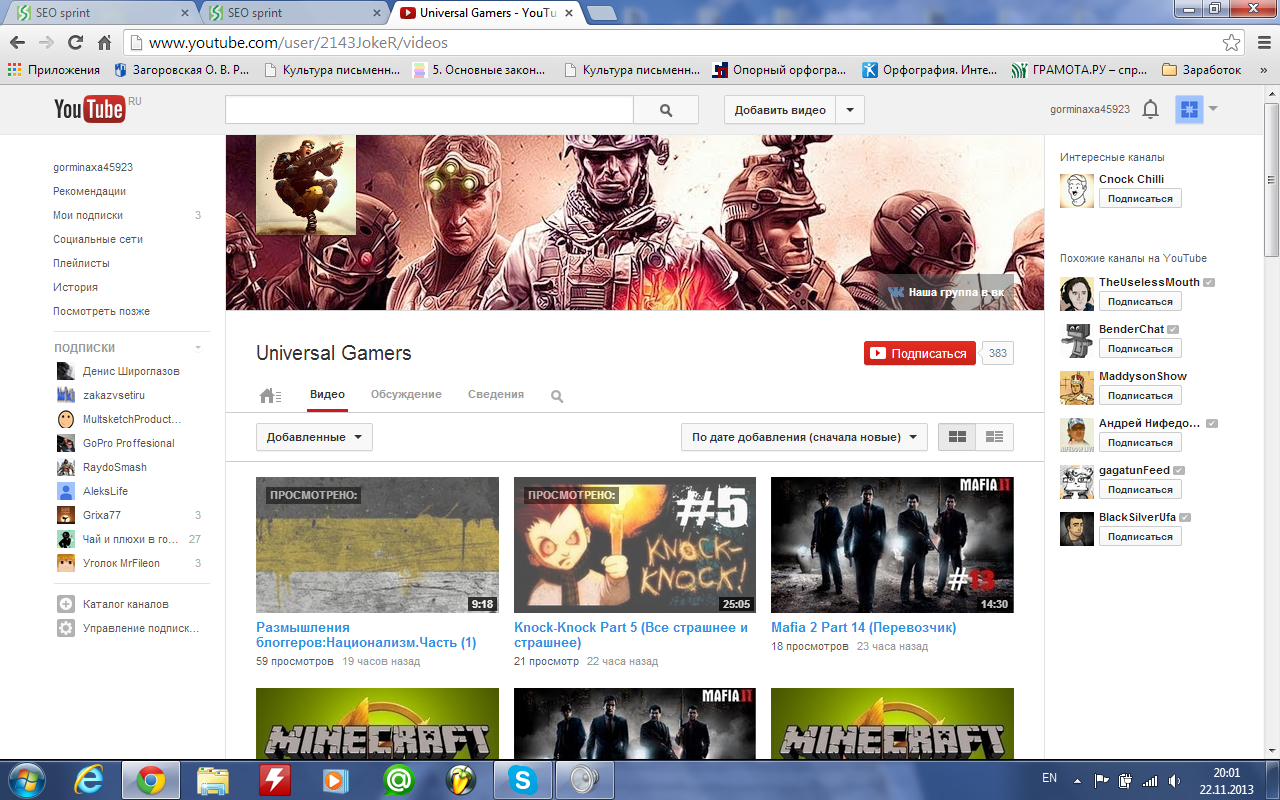Open Windows Start menu
Viewport: 1280px width, 800px height.
26,779
